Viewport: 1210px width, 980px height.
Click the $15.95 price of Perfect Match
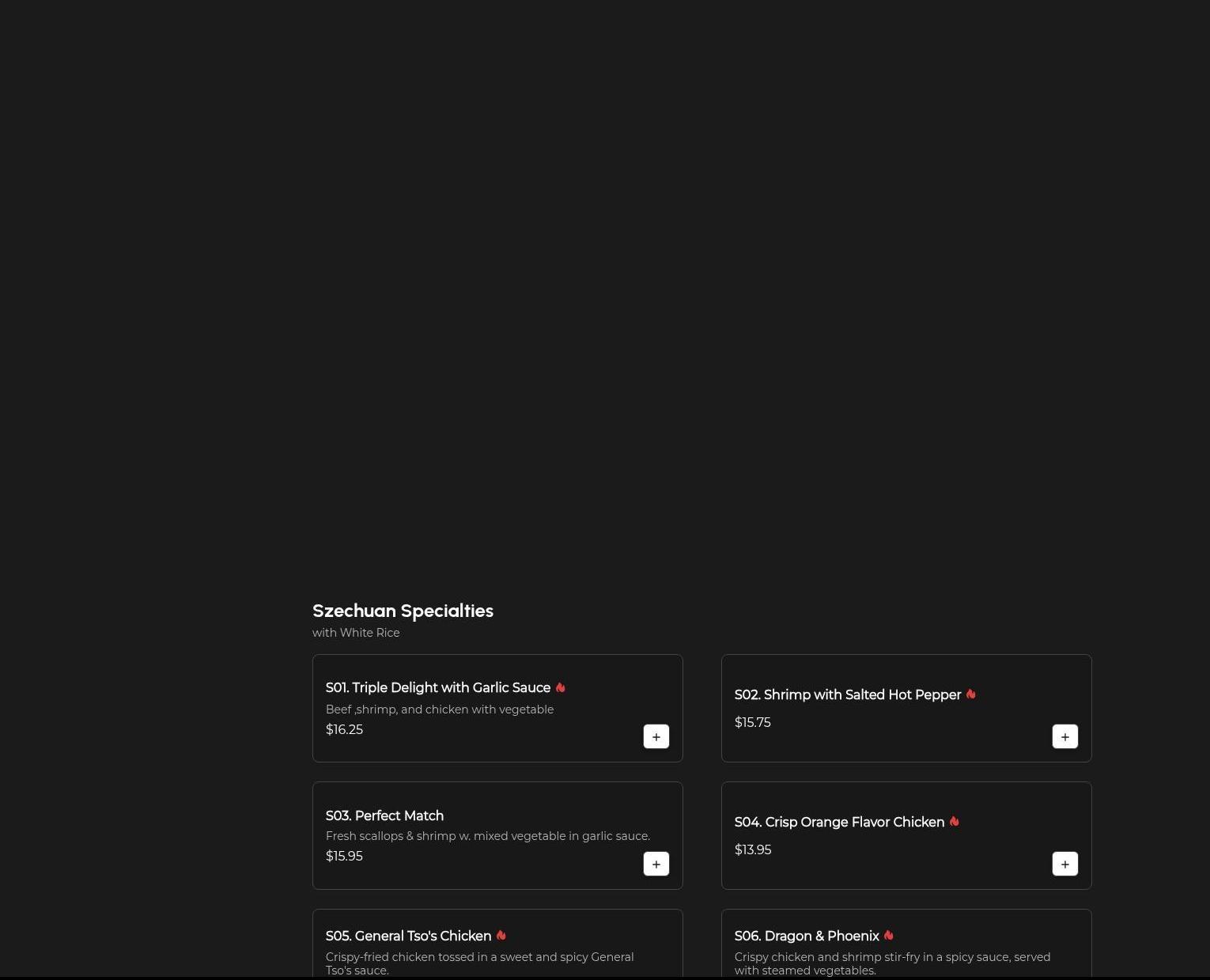pos(344,856)
